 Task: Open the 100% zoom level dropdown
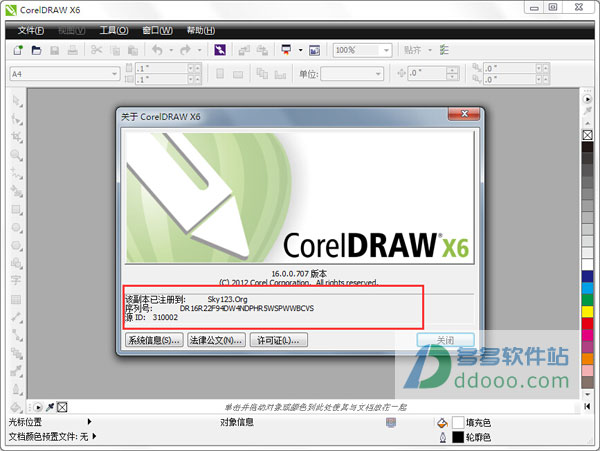(386, 50)
